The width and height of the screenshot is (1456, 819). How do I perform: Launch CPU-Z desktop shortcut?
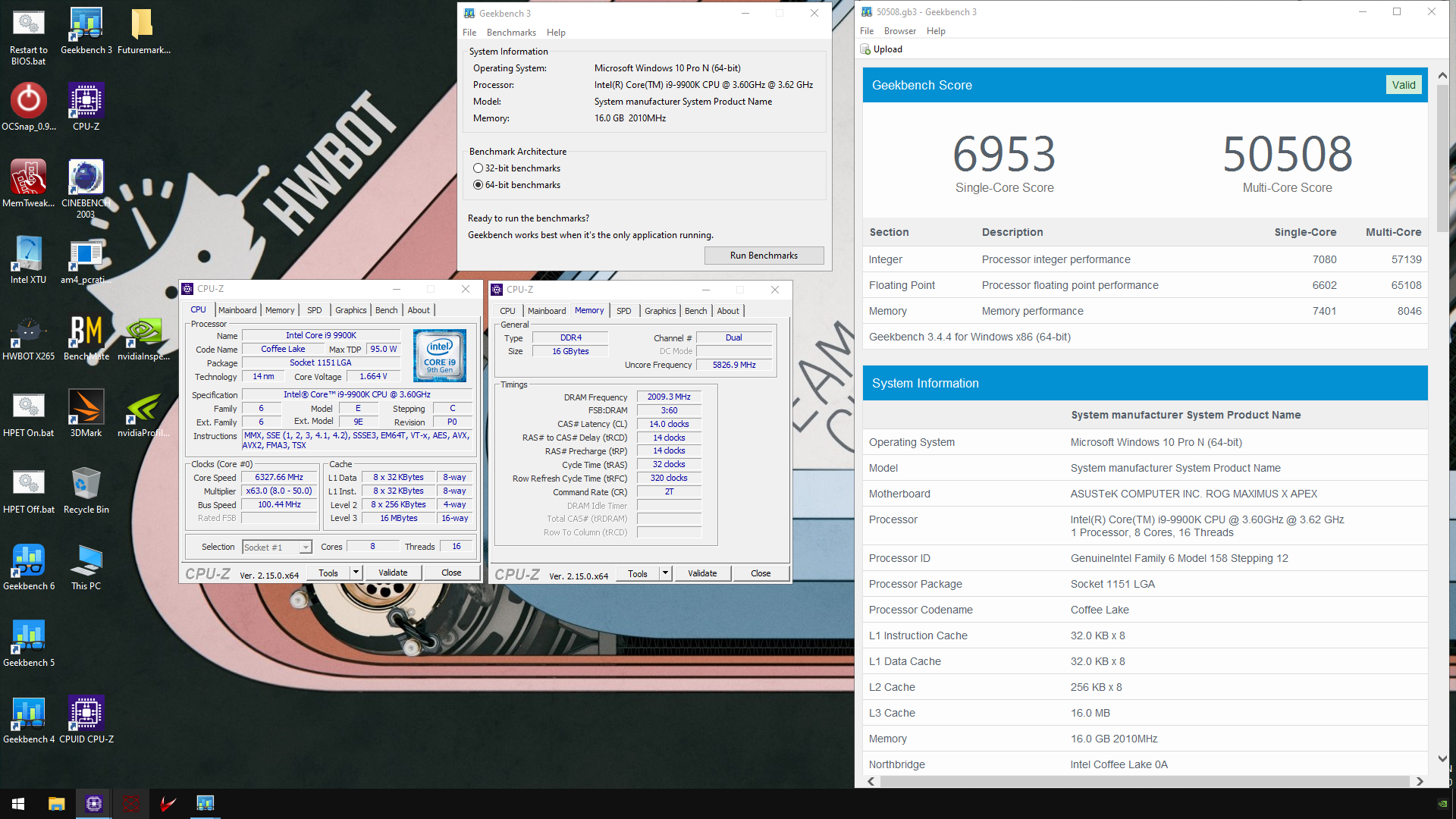pos(86,107)
